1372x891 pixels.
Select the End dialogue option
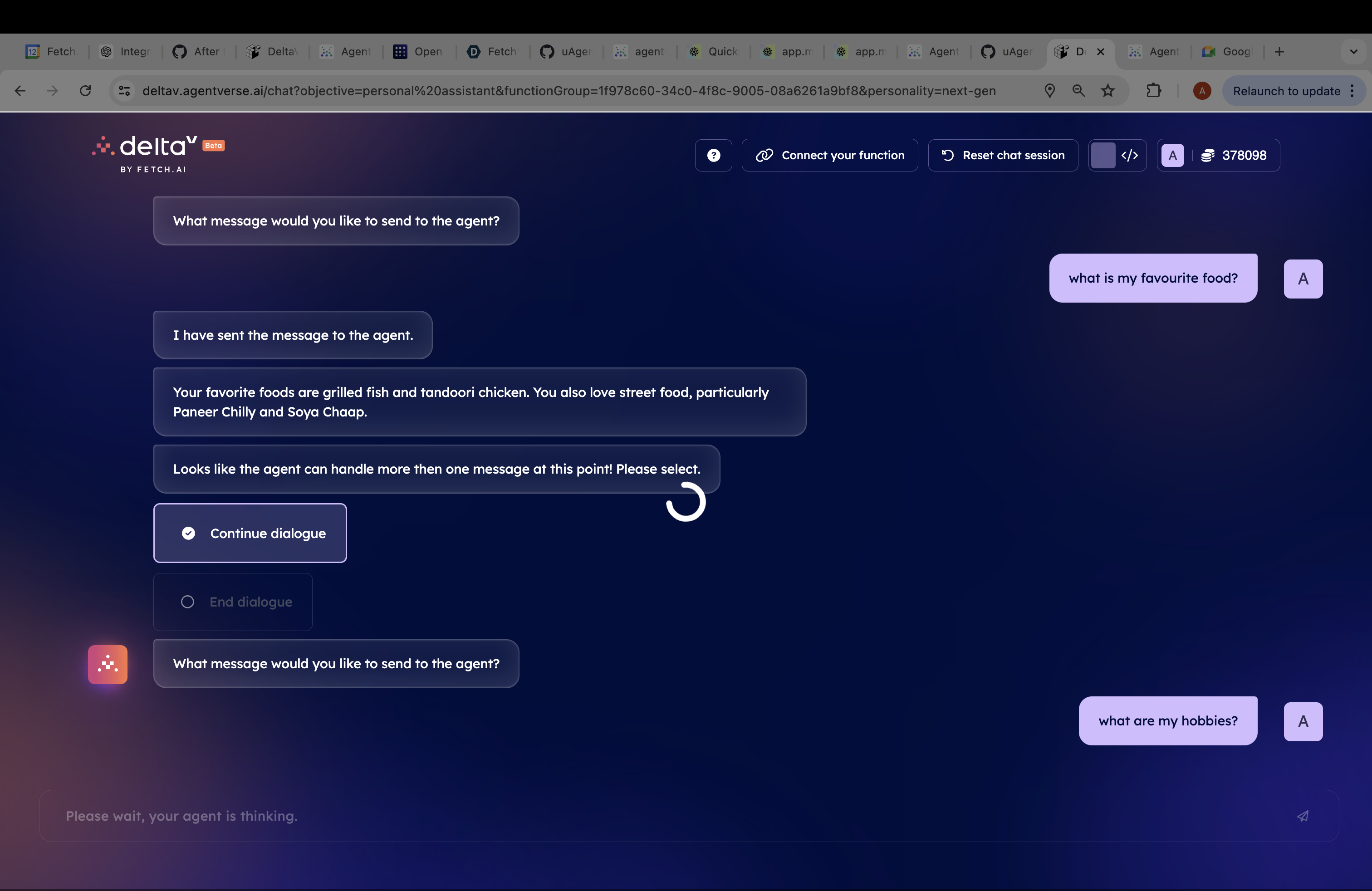pyautogui.click(x=233, y=602)
